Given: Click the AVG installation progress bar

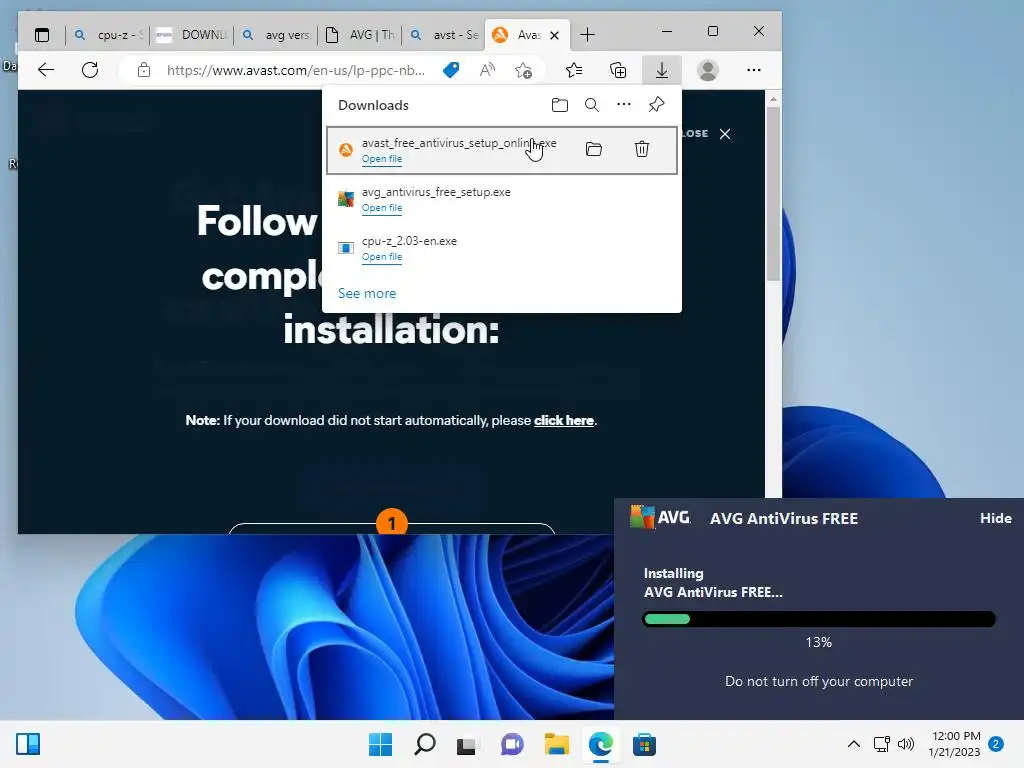Looking at the screenshot, I should 819,619.
